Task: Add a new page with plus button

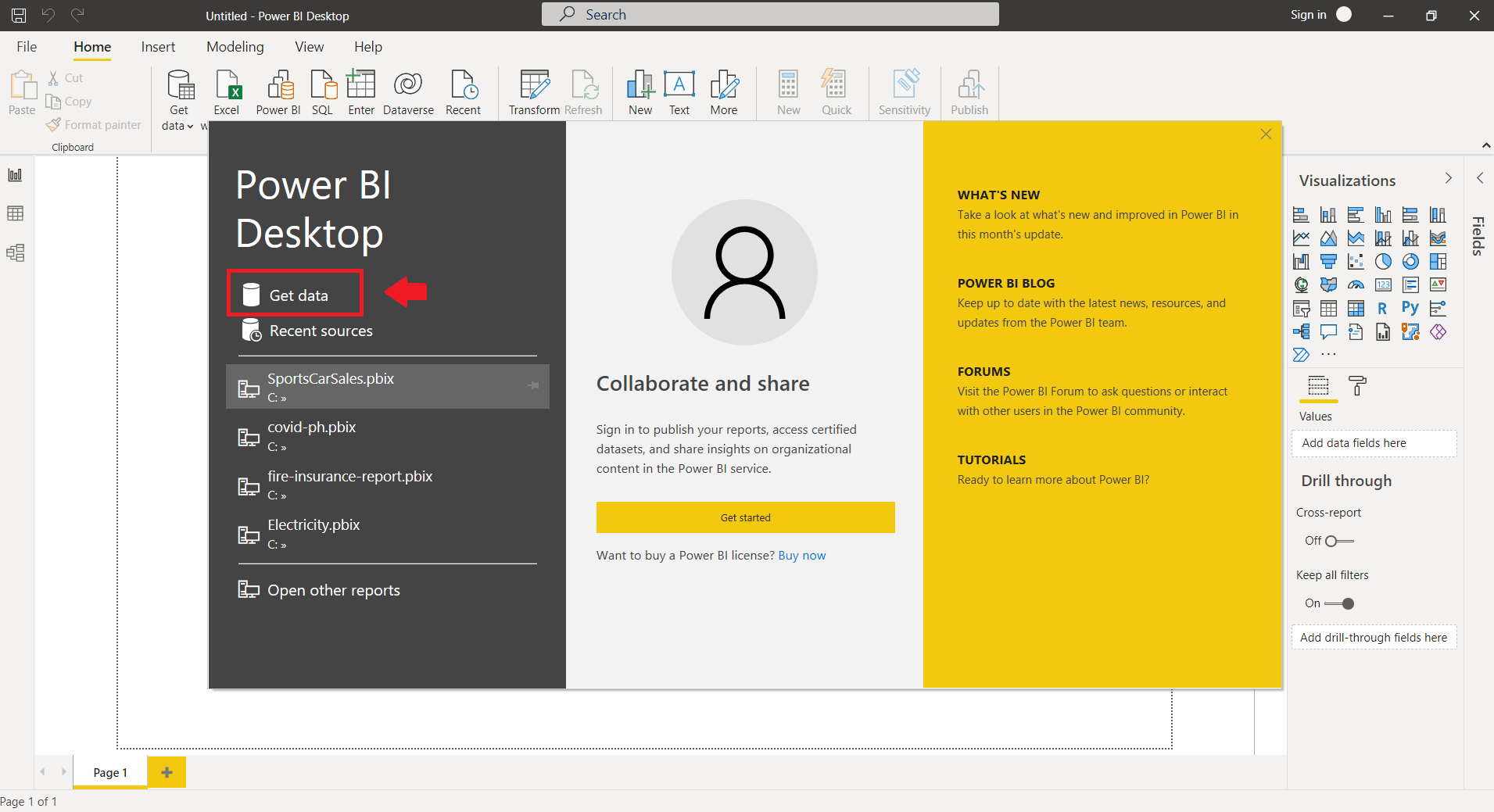Action: tap(167, 772)
